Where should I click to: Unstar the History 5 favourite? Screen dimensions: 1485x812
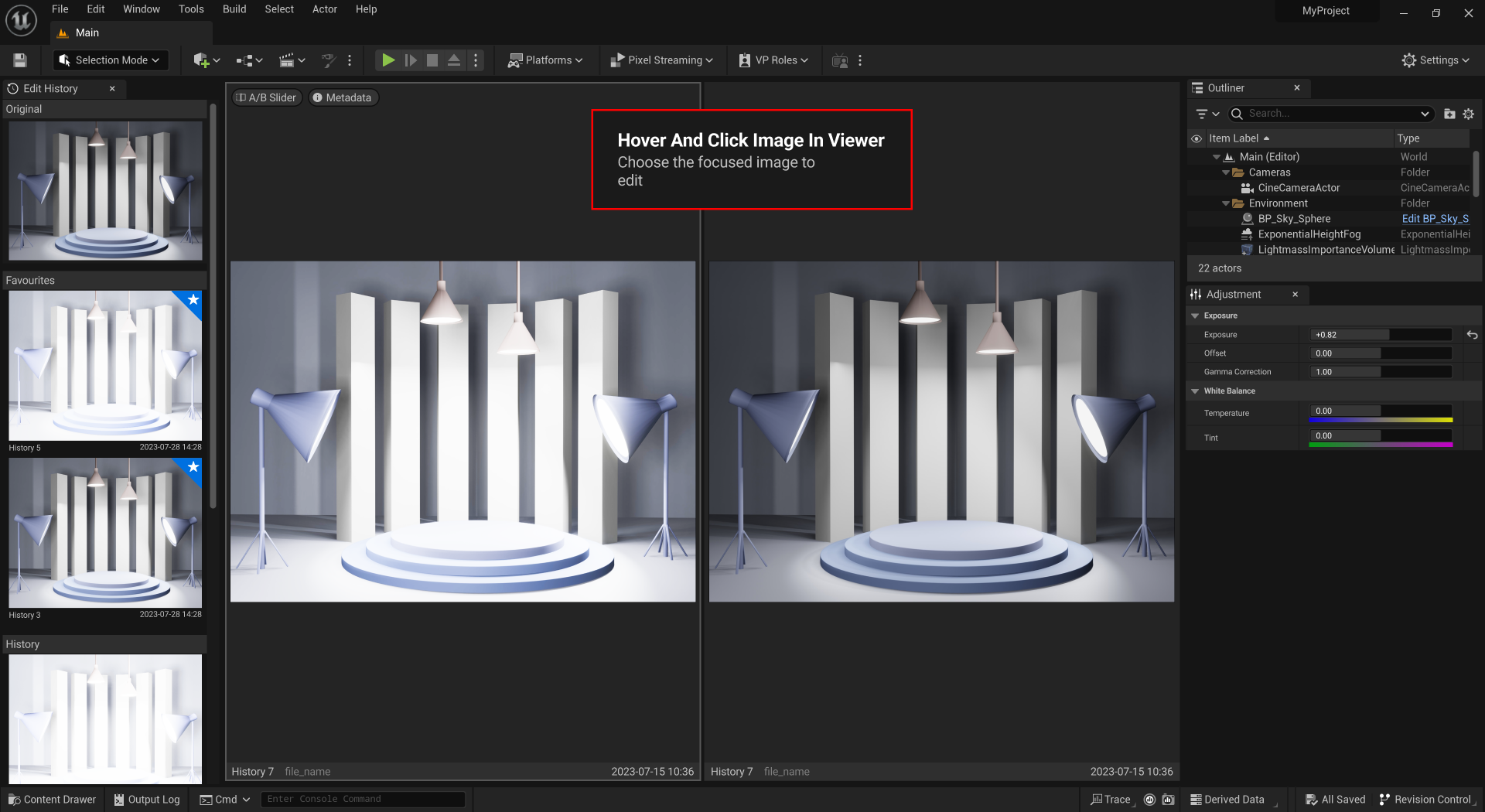(193, 299)
